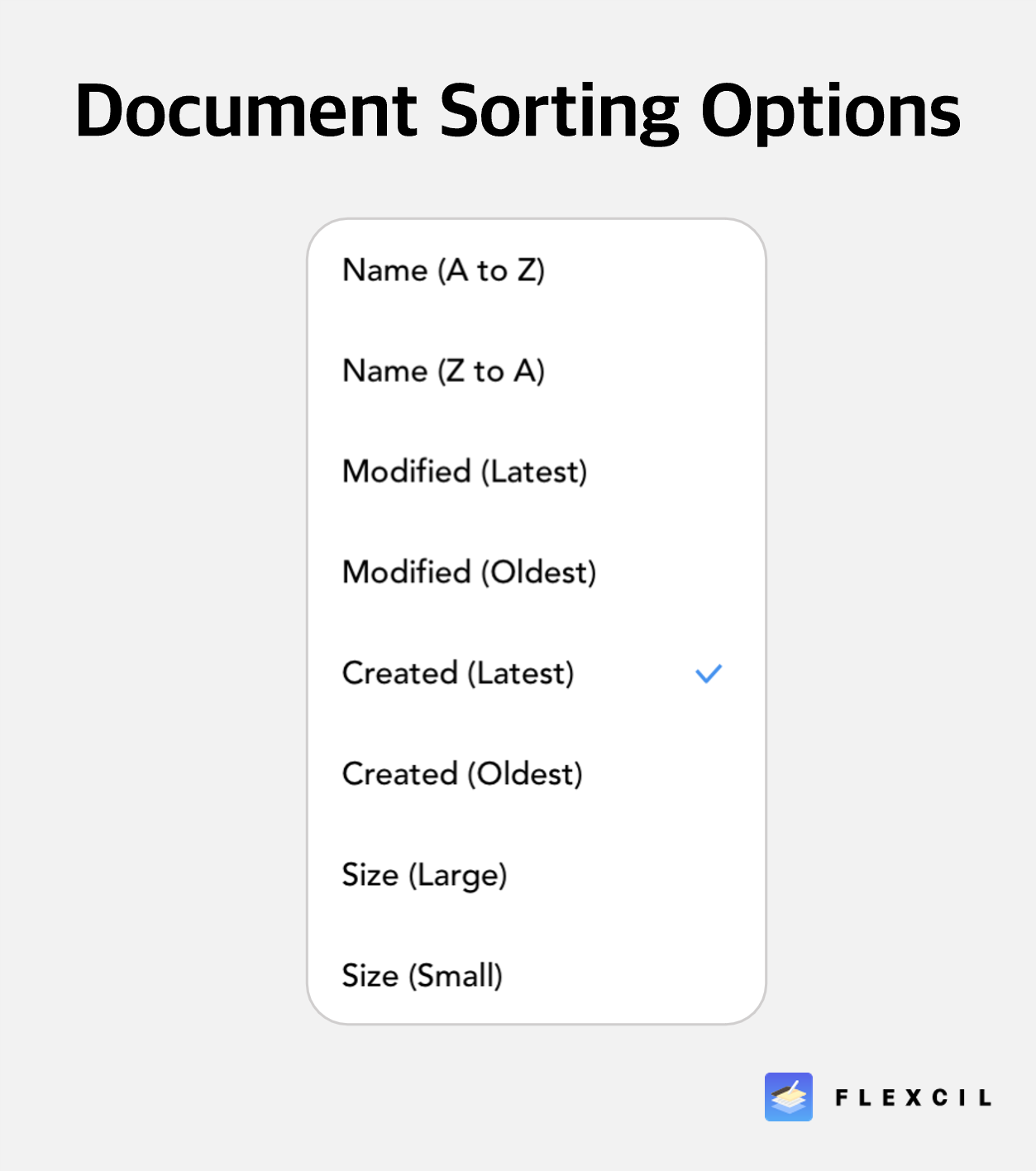Click the word Document in the title
1036x1171 pixels.
pos(246,110)
